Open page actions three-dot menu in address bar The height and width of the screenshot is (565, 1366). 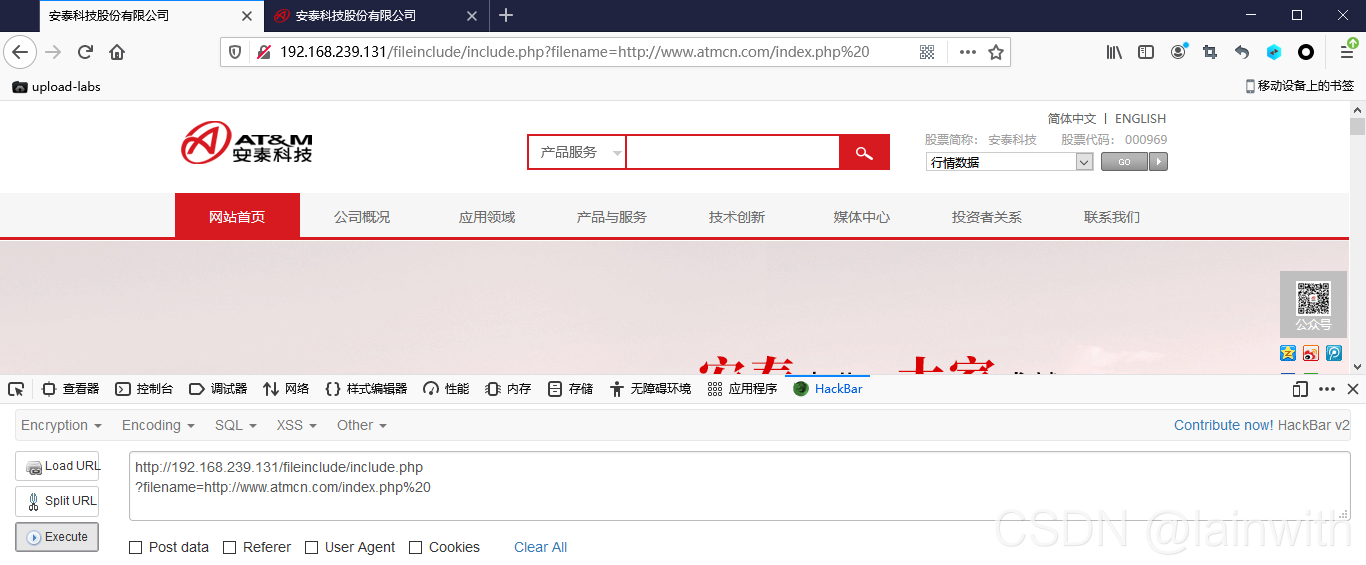967,52
